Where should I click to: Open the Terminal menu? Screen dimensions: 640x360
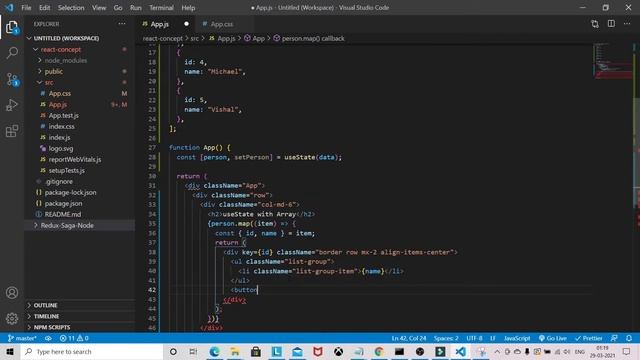pyautogui.click(x=161, y=8)
